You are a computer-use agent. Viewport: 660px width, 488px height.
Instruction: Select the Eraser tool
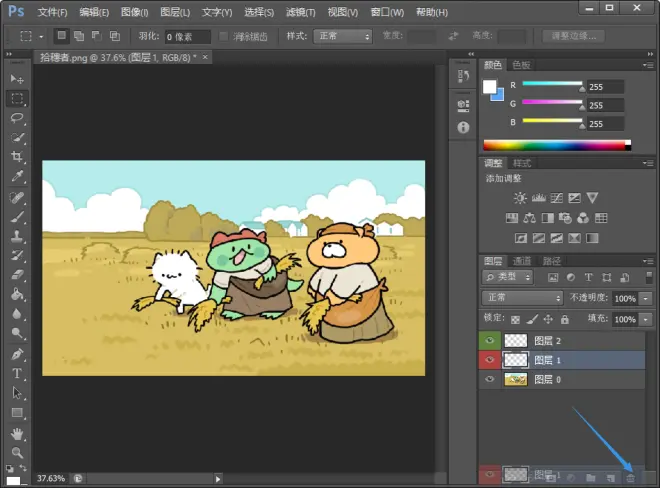coord(17,275)
